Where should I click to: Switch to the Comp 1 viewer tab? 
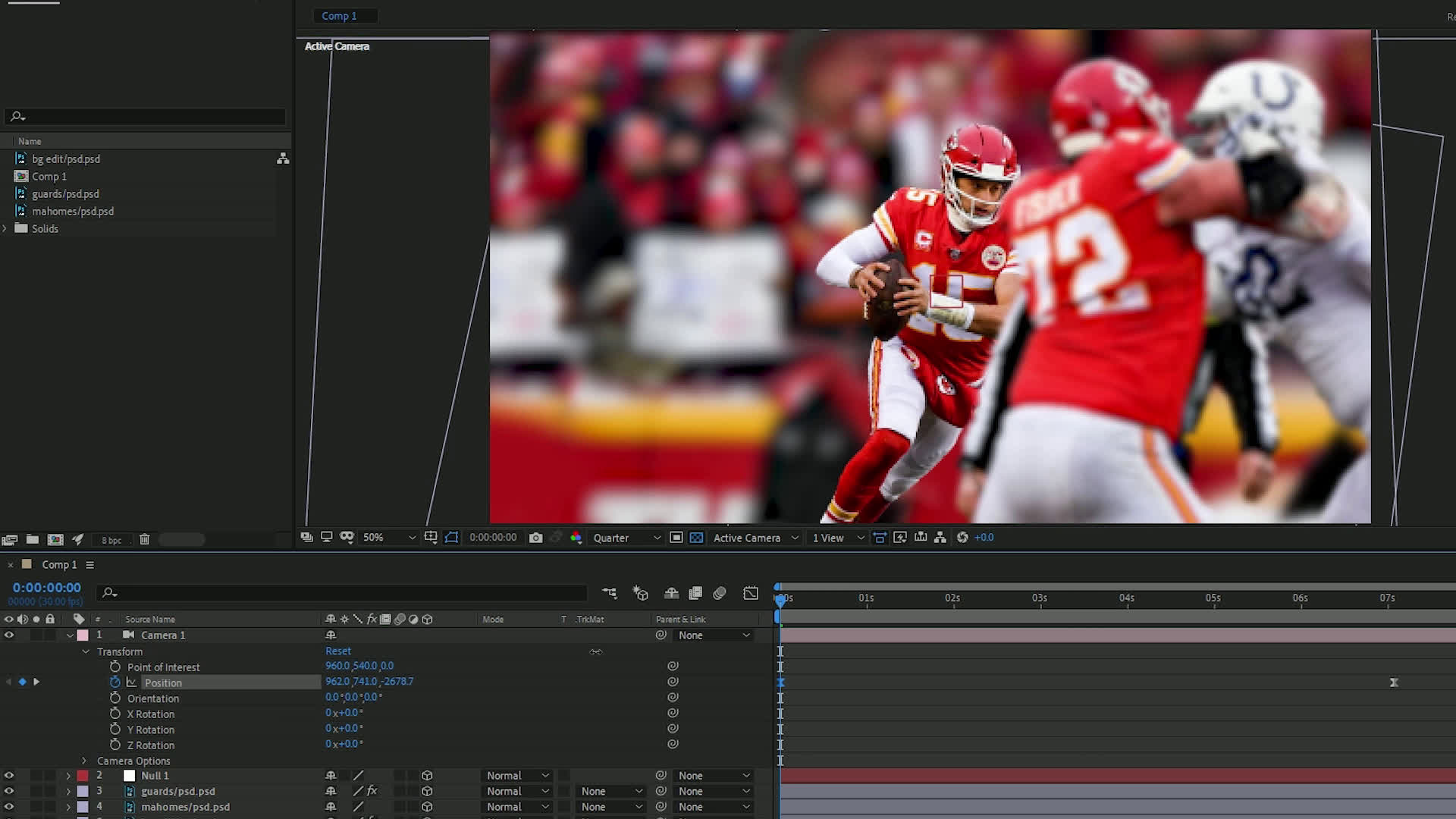[339, 16]
